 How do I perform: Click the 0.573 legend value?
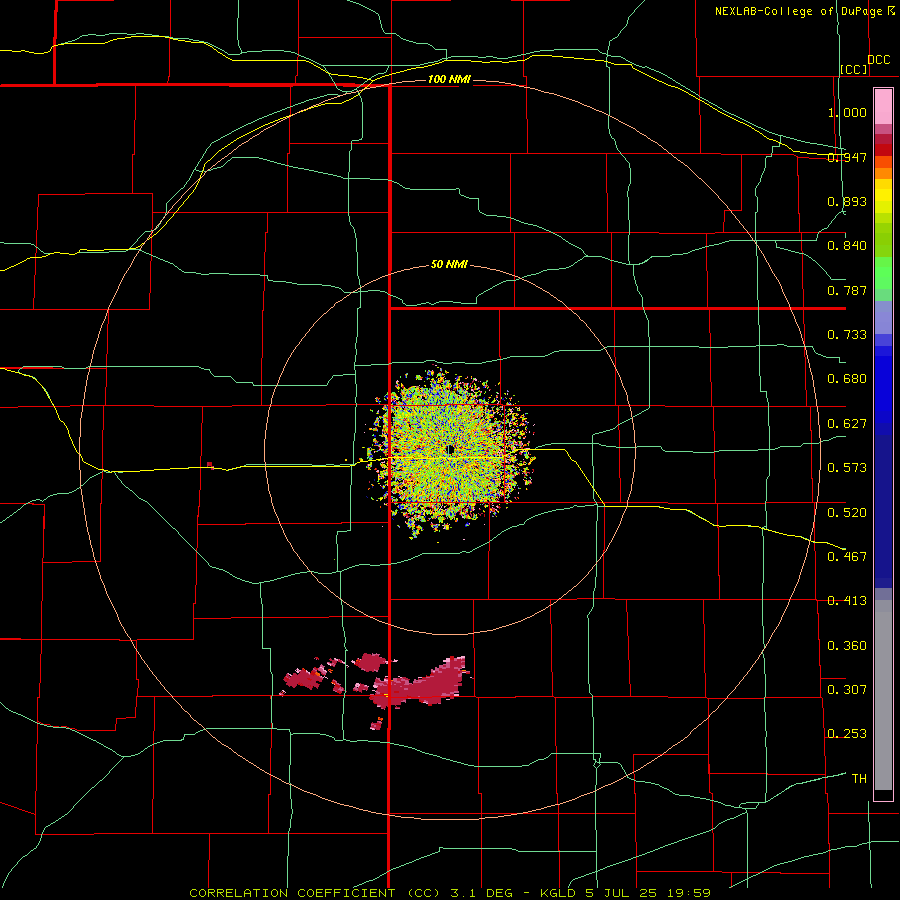click(847, 468)
